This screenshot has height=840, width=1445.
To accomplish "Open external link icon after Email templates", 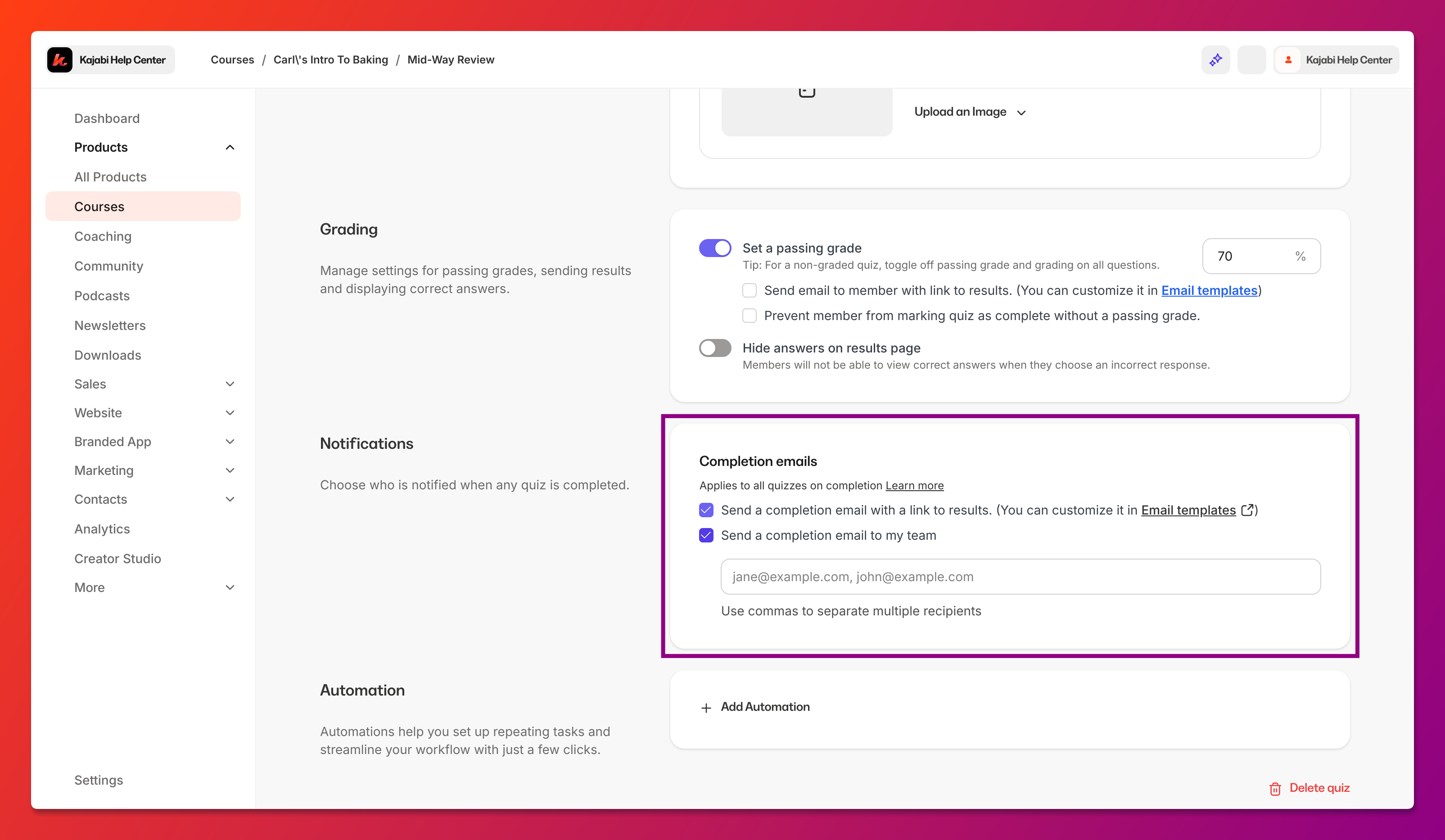I will 1247,510.
